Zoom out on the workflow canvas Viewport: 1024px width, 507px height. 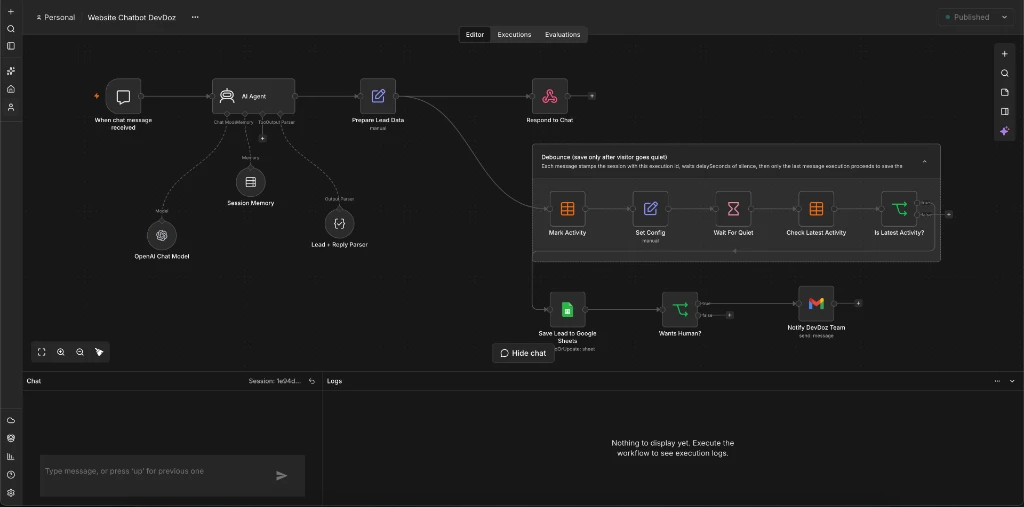click(x=80, y=352)
